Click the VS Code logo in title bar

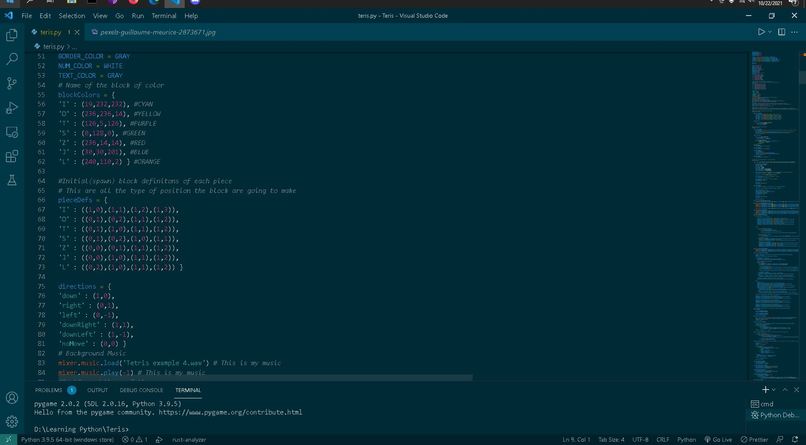(x=9, y=16)
